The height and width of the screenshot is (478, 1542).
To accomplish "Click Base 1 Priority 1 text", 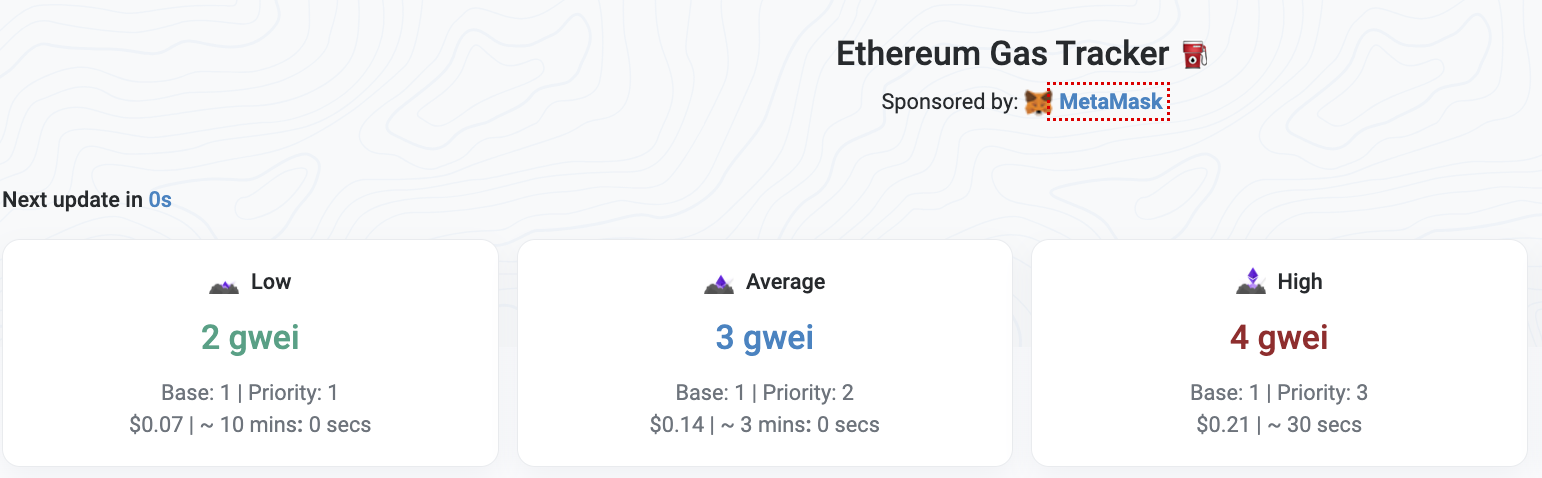I will pos(250,393).
